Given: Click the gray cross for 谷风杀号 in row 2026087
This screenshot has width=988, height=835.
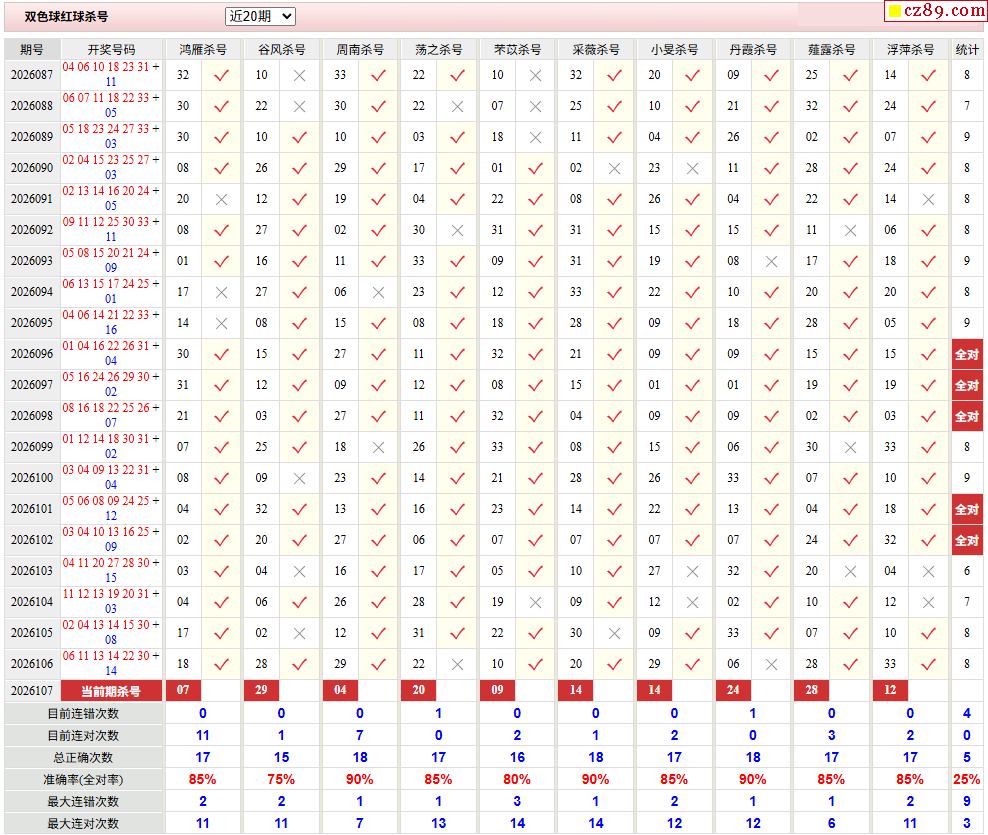Looking at the screenshot, I should pos(299,76).
